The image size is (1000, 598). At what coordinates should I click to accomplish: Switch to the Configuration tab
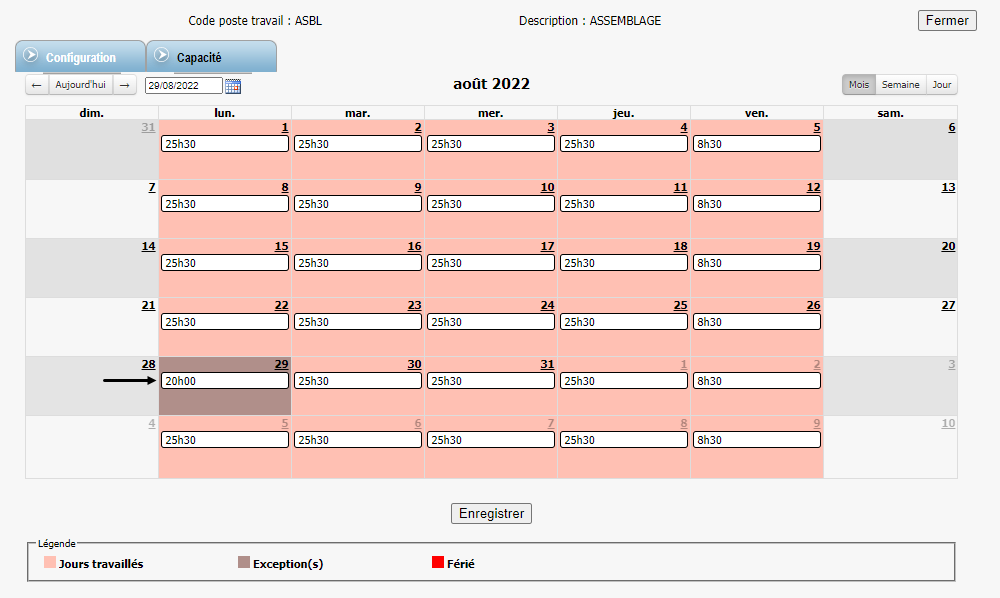tap(81, 57)
